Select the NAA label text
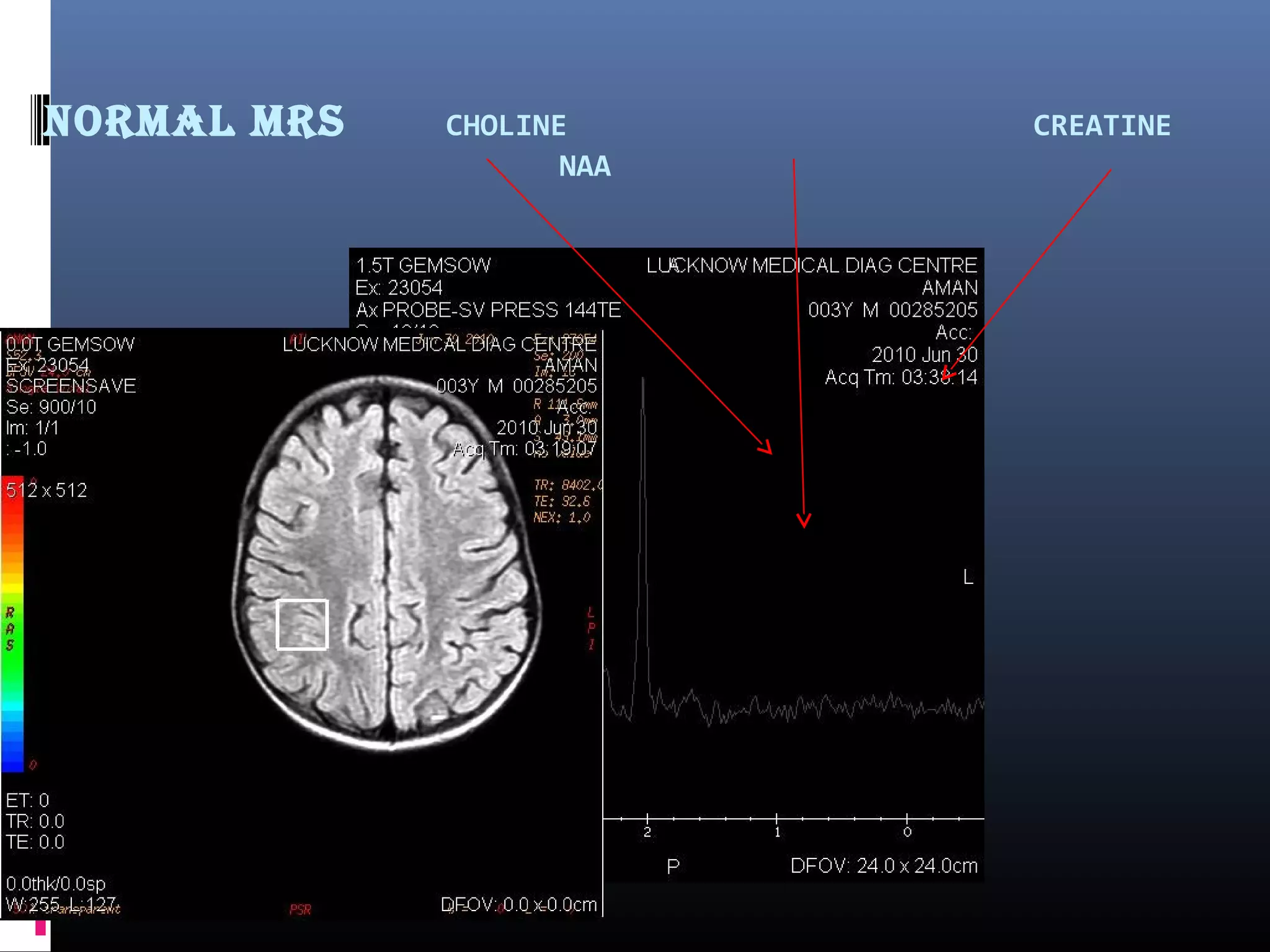1270x952 pixels. pyautogui.click(x=584, y=166)
